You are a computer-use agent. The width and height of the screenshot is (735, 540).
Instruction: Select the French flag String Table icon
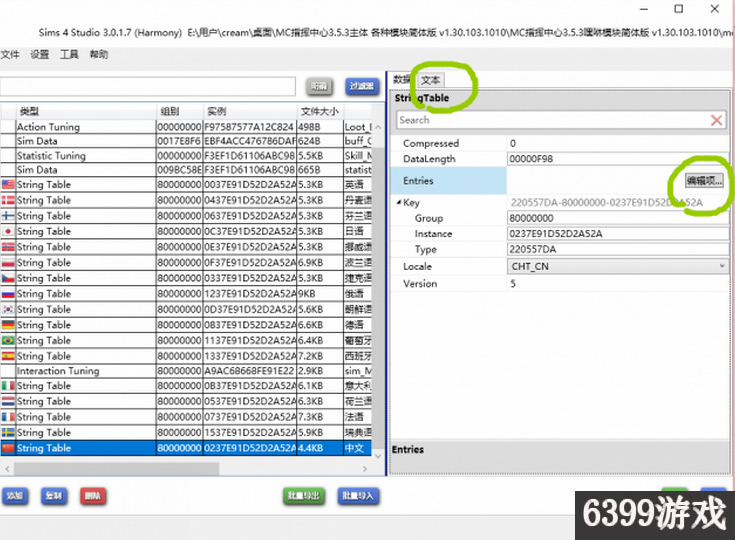pos(8,417)
